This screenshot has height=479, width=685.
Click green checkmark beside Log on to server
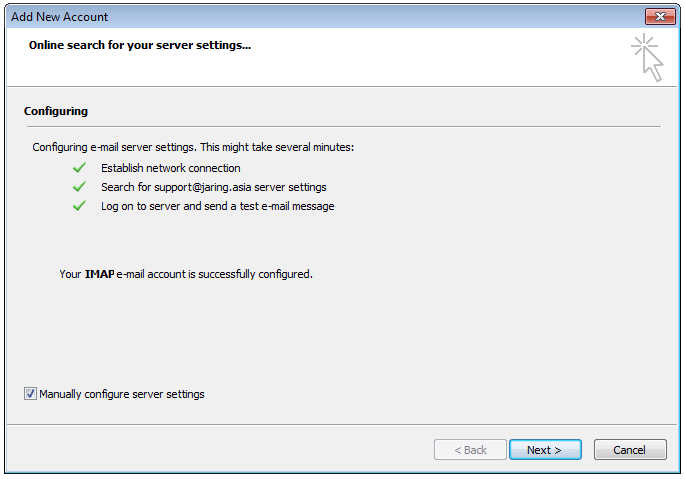(80, 206)
